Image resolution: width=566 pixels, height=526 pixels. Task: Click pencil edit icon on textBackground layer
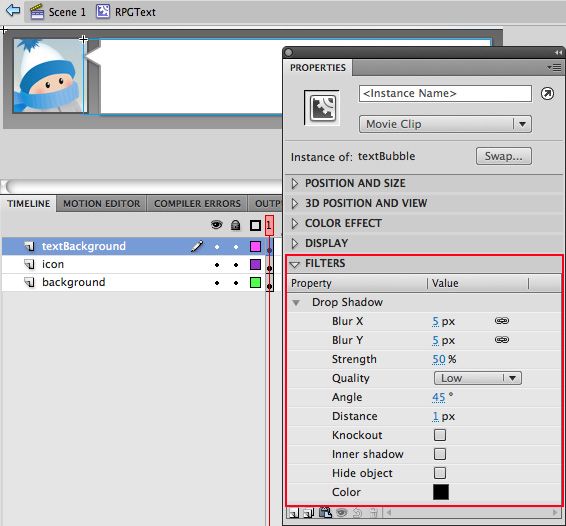197,246
